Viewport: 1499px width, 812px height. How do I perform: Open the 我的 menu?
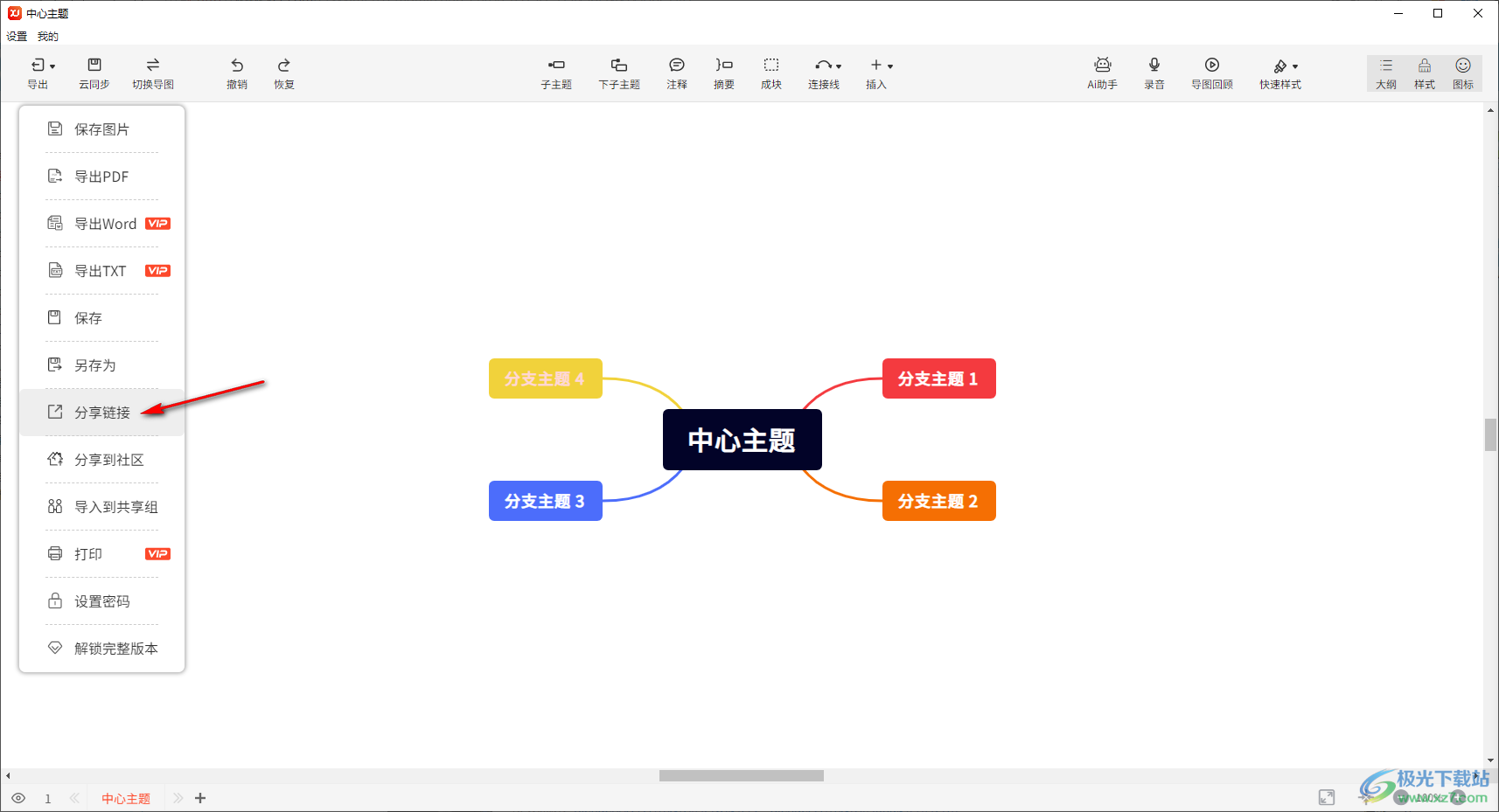click(x=48, y=37)
